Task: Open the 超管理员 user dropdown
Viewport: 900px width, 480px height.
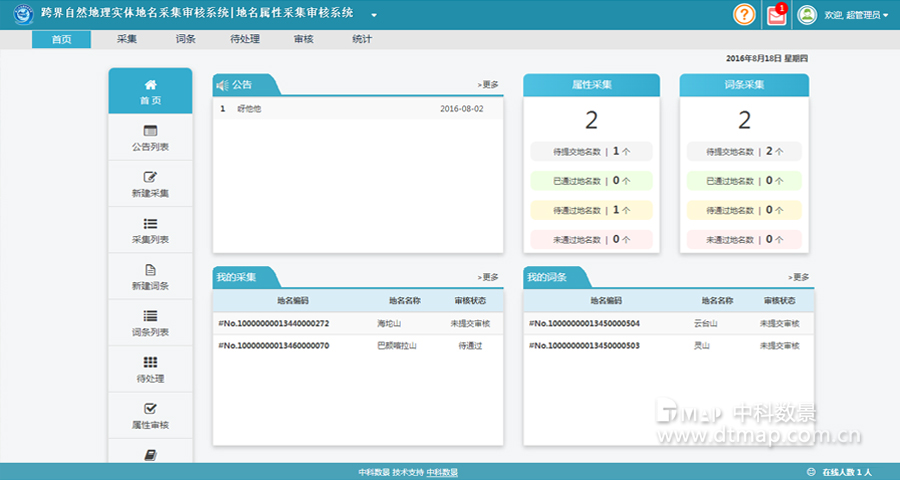Action: (856, 15)
